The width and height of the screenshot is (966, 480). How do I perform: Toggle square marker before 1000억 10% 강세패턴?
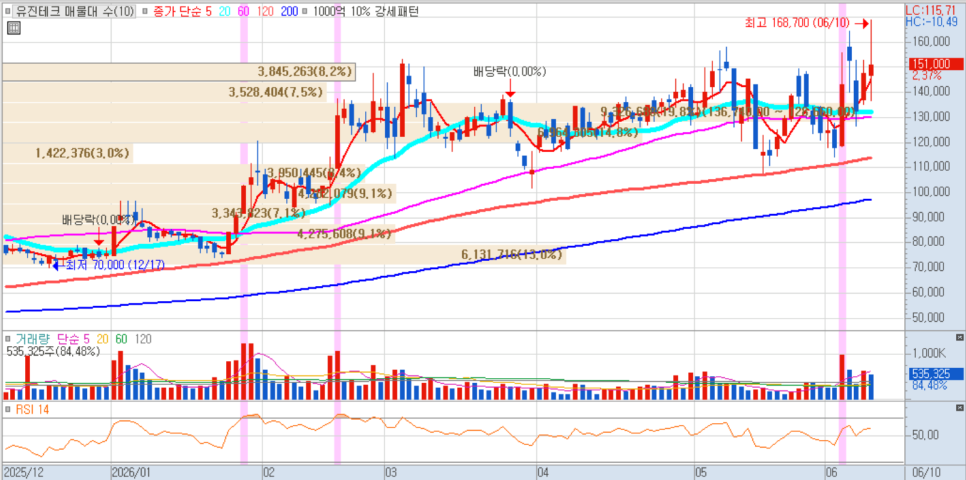click(305, 11)
